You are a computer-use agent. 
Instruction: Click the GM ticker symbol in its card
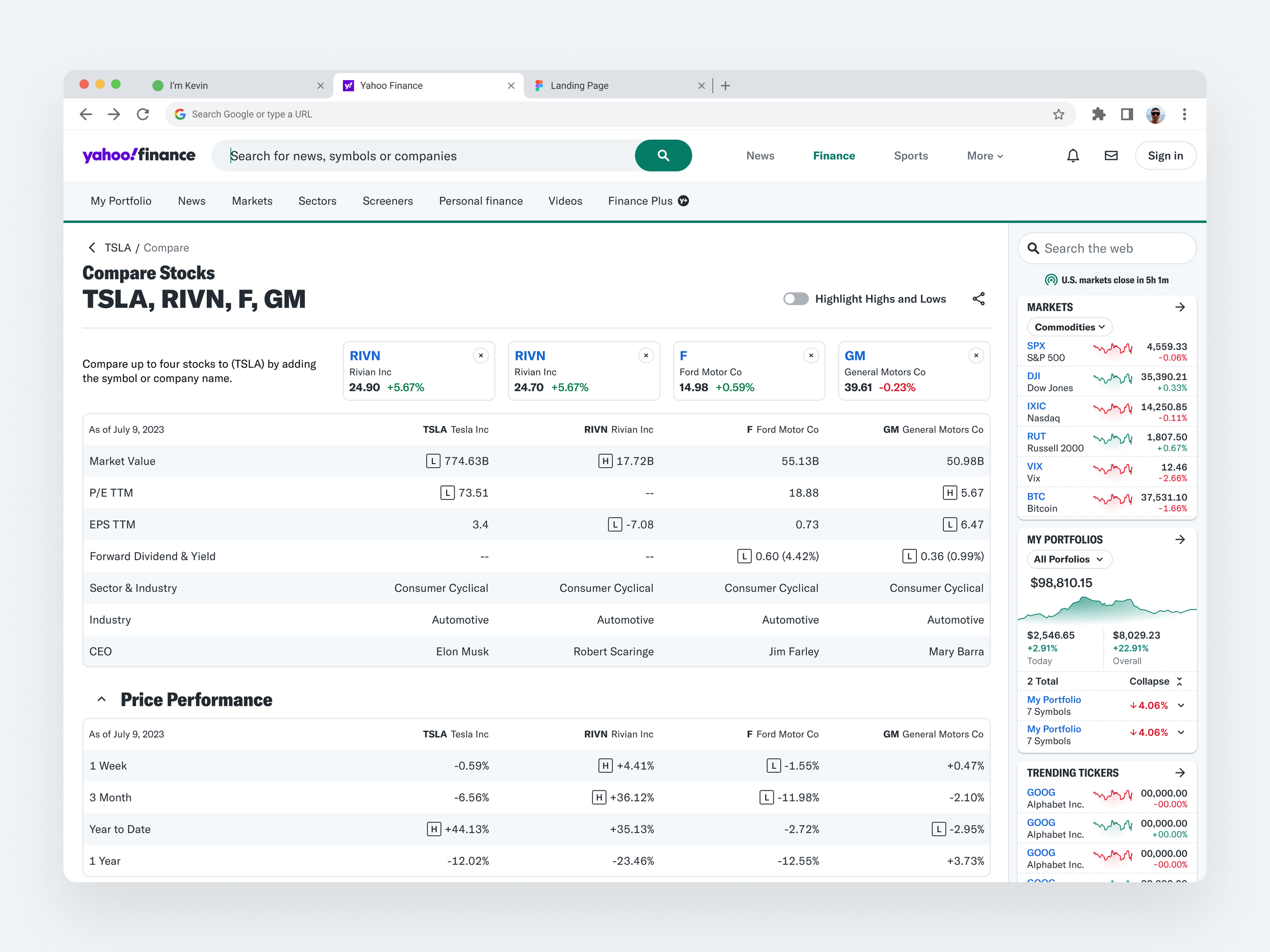click(x=854, y=356)
